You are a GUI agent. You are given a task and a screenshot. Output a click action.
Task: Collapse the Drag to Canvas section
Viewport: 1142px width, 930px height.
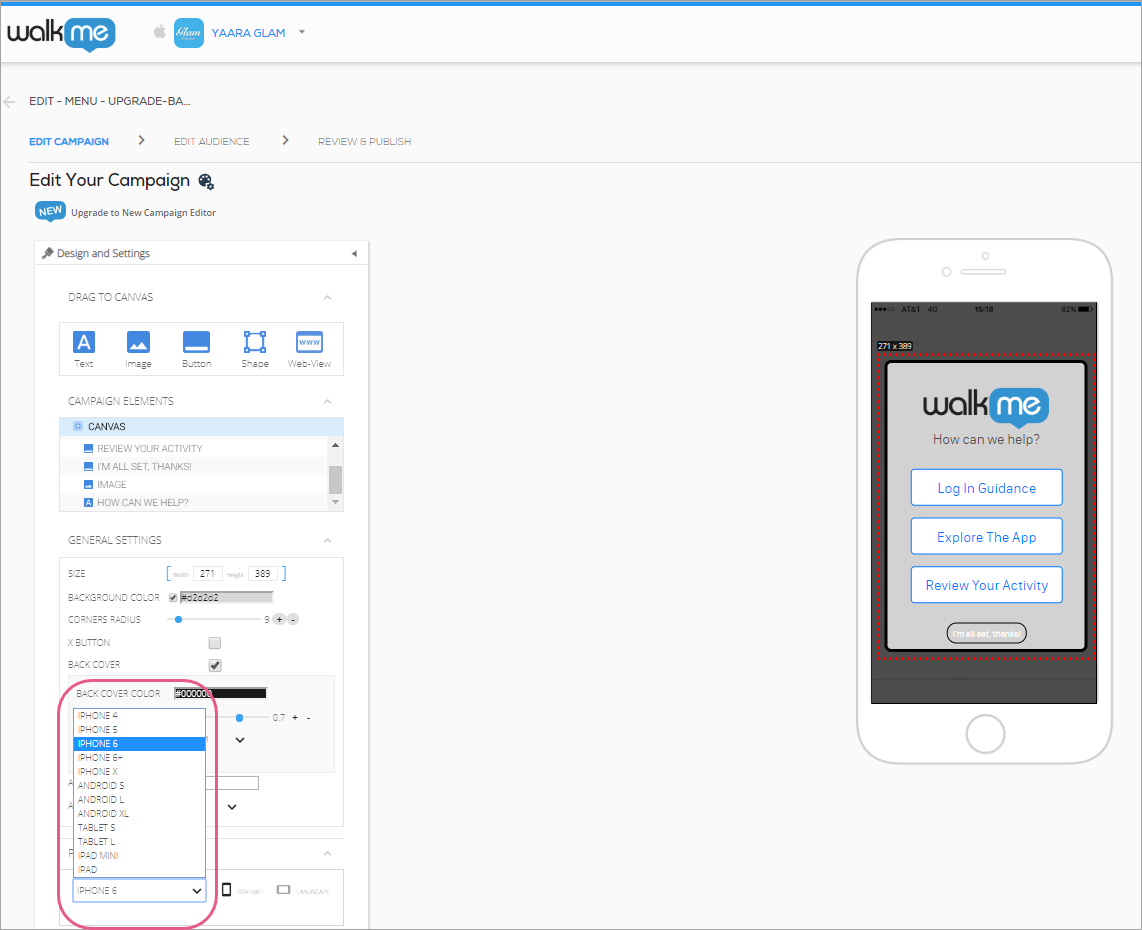pyautogui.click(x=328, y=297)
